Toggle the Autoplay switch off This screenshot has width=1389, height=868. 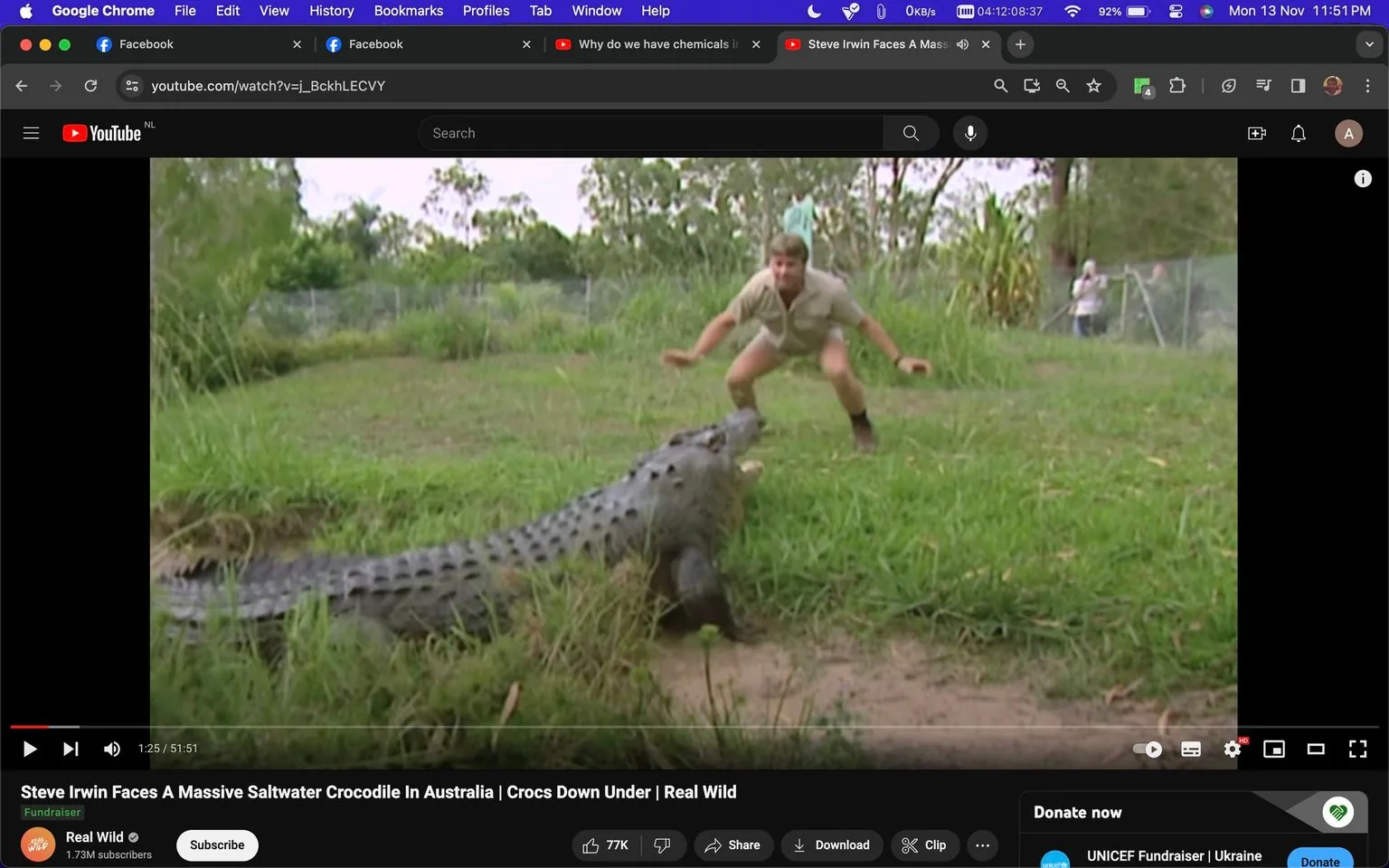[x=1146, y=749]
